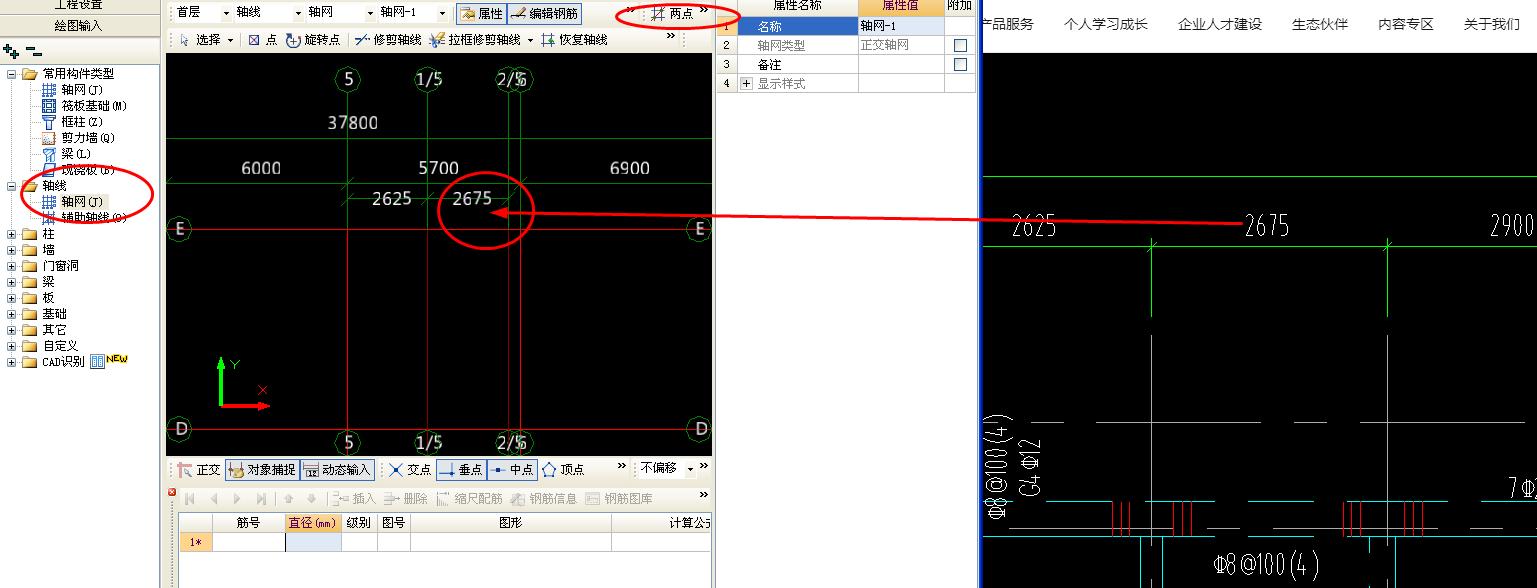1537x588 pixels.
Task: Click the 直径(mm) cell in row 1
Action: (313, 542)
